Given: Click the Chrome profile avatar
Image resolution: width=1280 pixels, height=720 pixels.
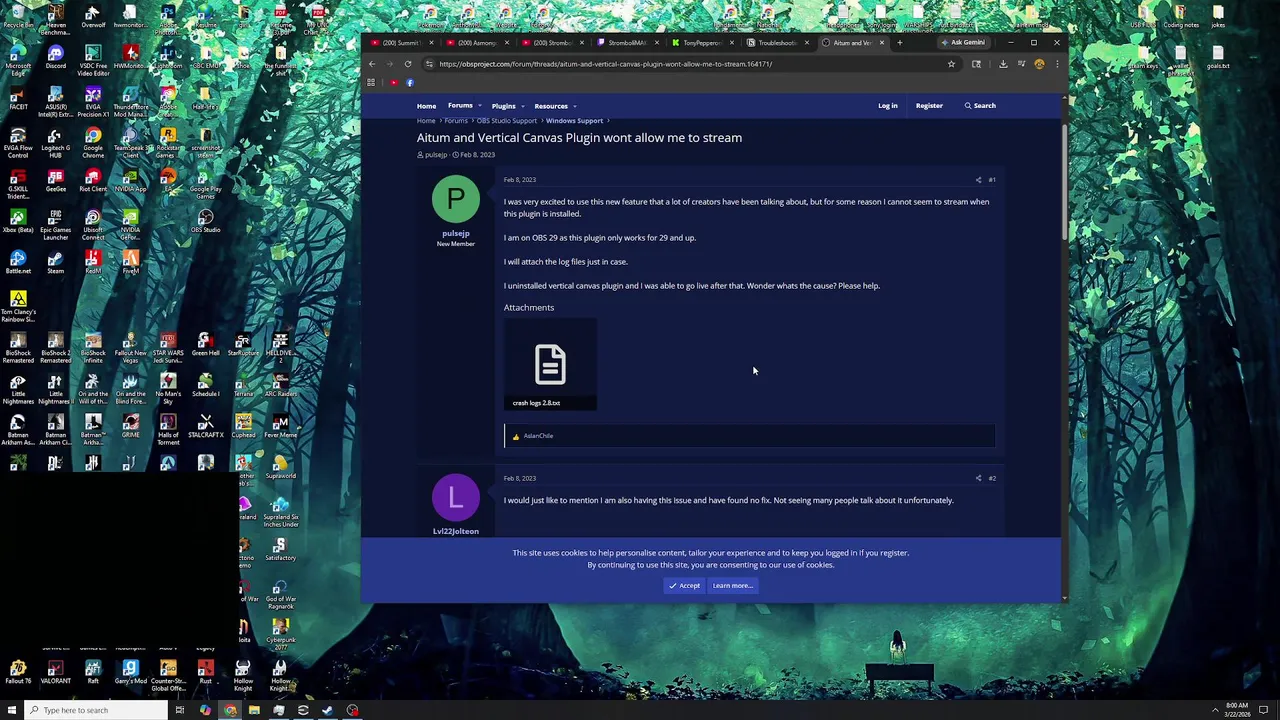Looking at the screenshot, I should click(x=1039, y=64).
